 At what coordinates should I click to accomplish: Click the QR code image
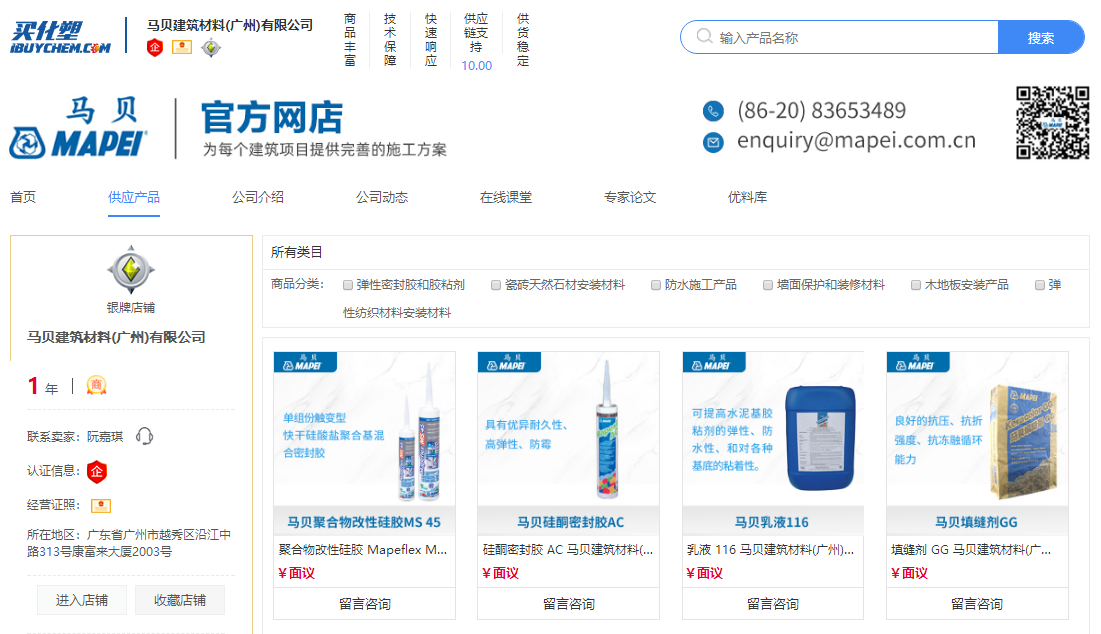click(x=1052, y=123)
